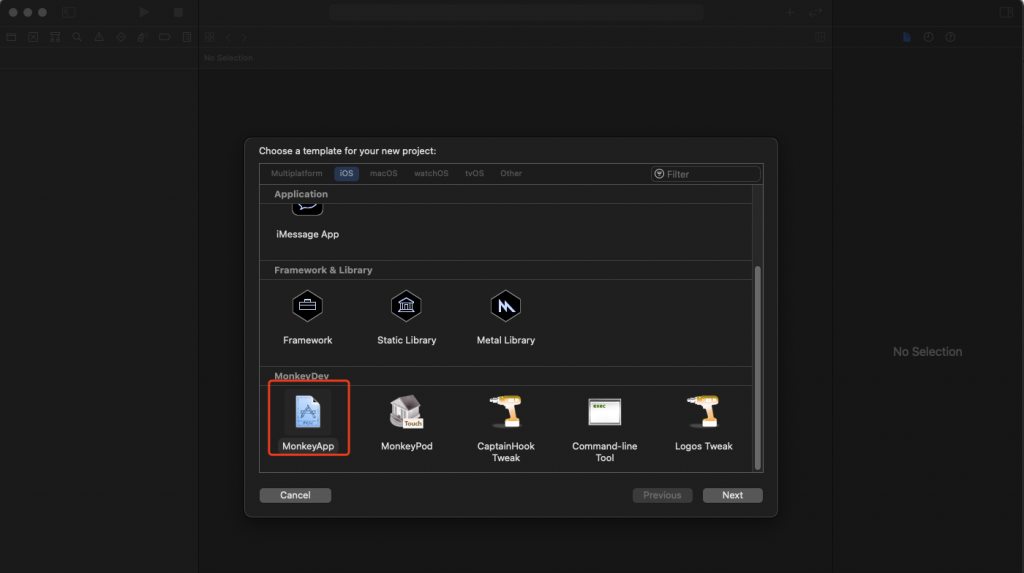Screen dimensions: 1024x573
Task: Open the History inspector clock icon
Action: [929, 37]
